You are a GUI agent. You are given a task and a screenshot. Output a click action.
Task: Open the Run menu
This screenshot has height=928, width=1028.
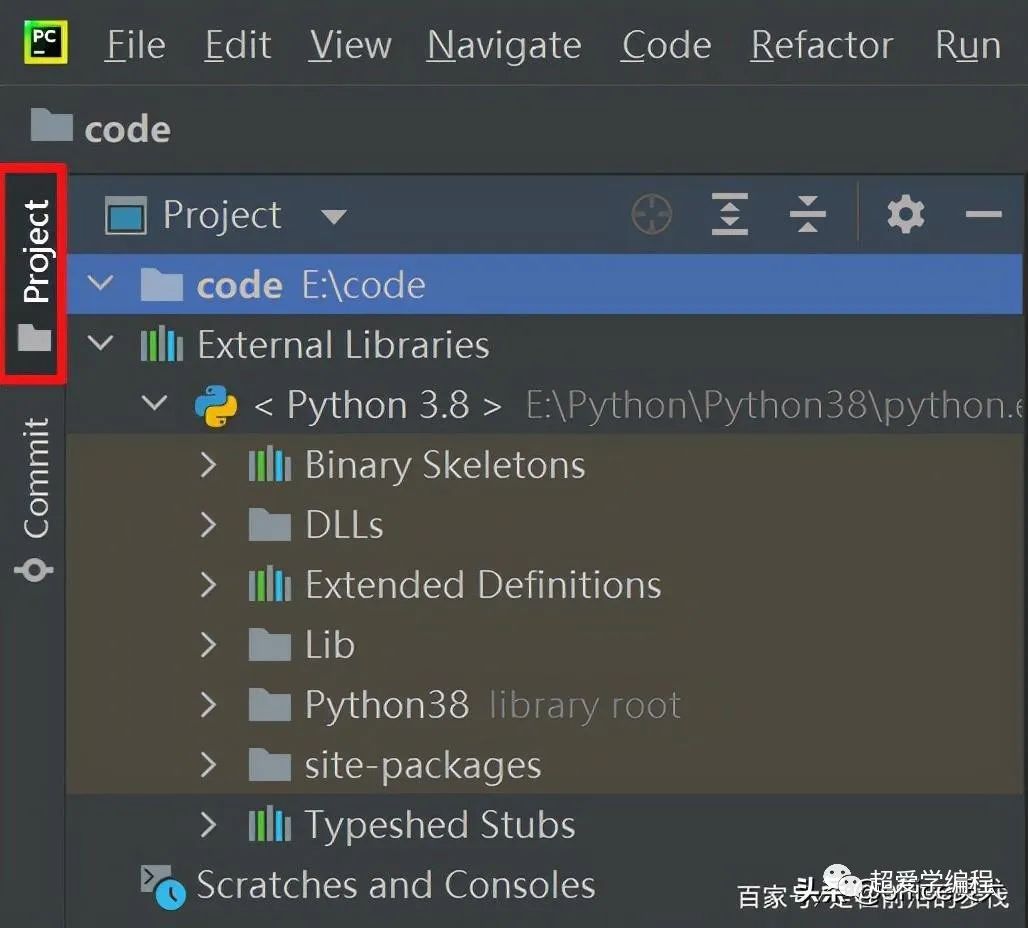pos(968,45)
